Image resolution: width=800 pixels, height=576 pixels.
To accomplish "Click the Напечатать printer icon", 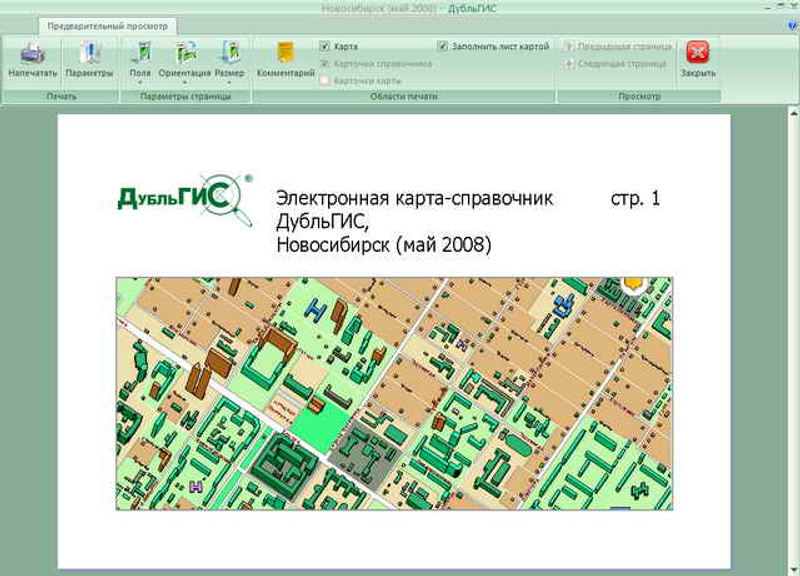I will [x=32, y=54].
